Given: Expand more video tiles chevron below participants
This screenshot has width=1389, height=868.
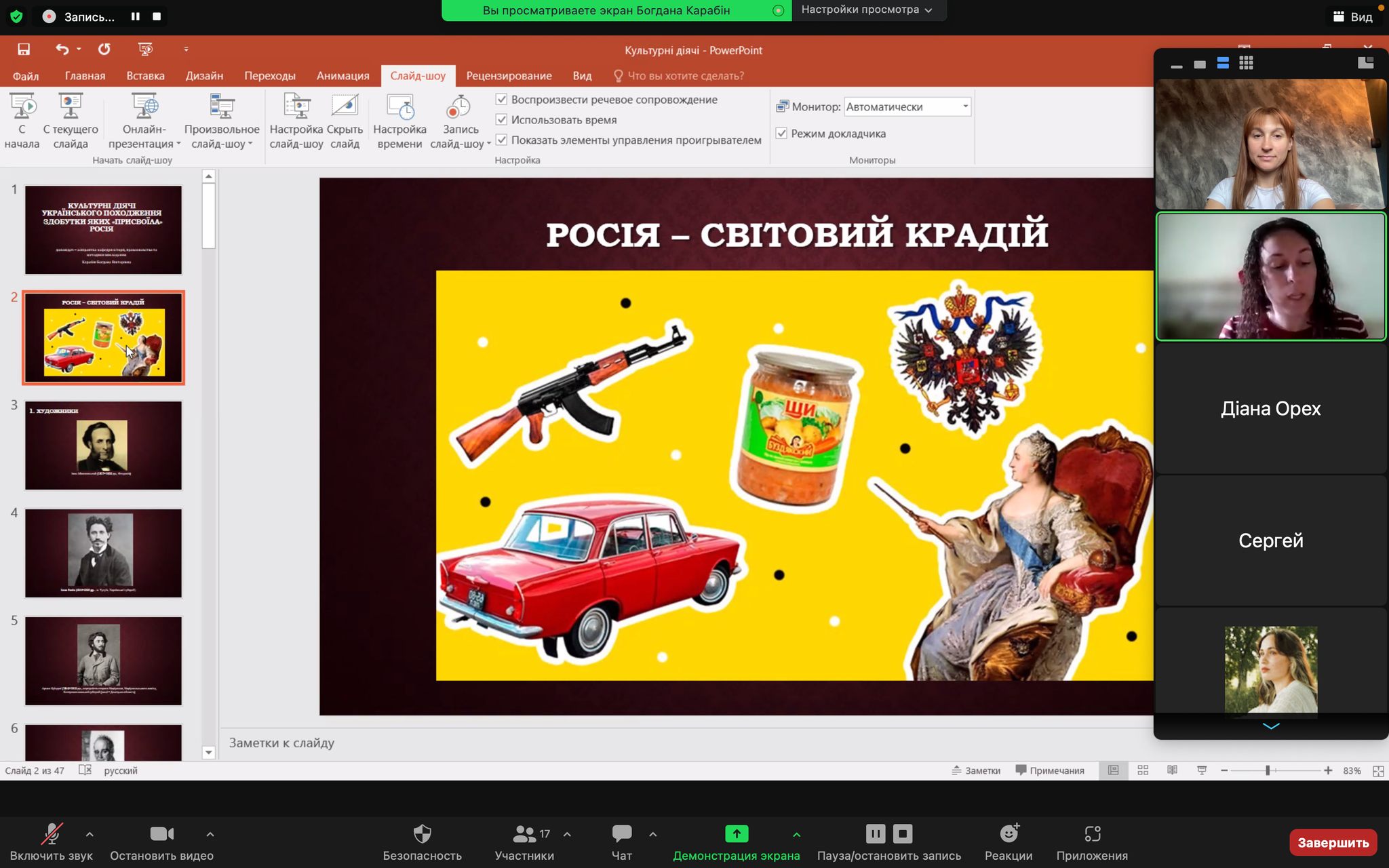Looking at the screenshot, I should pos(1271,726).
